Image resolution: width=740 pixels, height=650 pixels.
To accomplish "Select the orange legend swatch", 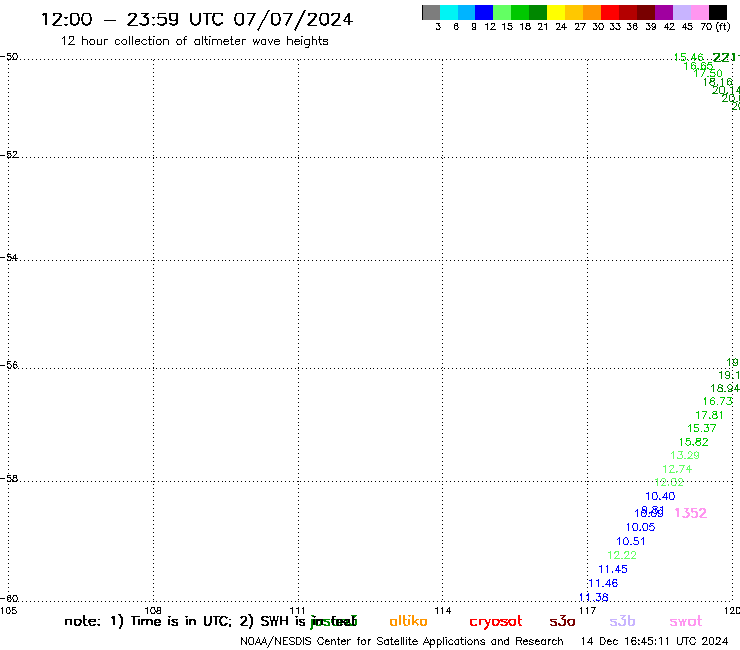I will (x=592, y=12).
